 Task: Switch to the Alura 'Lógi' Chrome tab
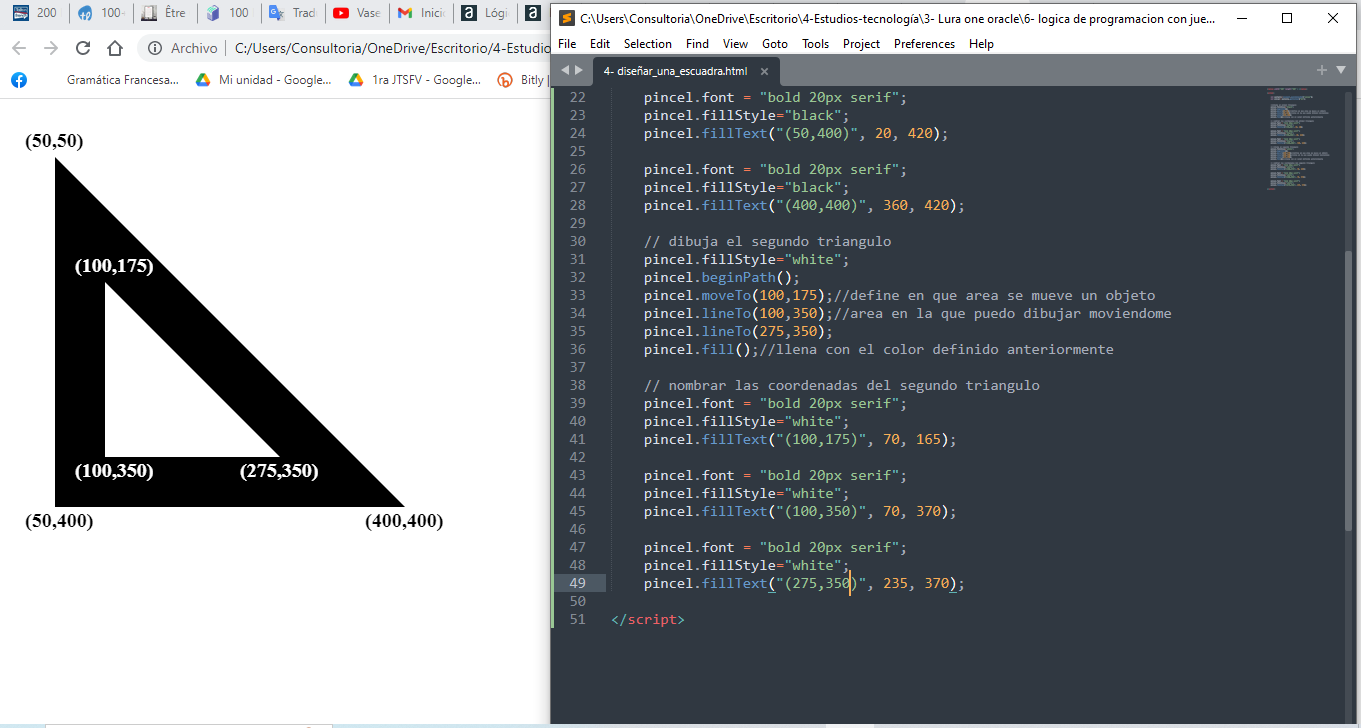pos(484,13)
